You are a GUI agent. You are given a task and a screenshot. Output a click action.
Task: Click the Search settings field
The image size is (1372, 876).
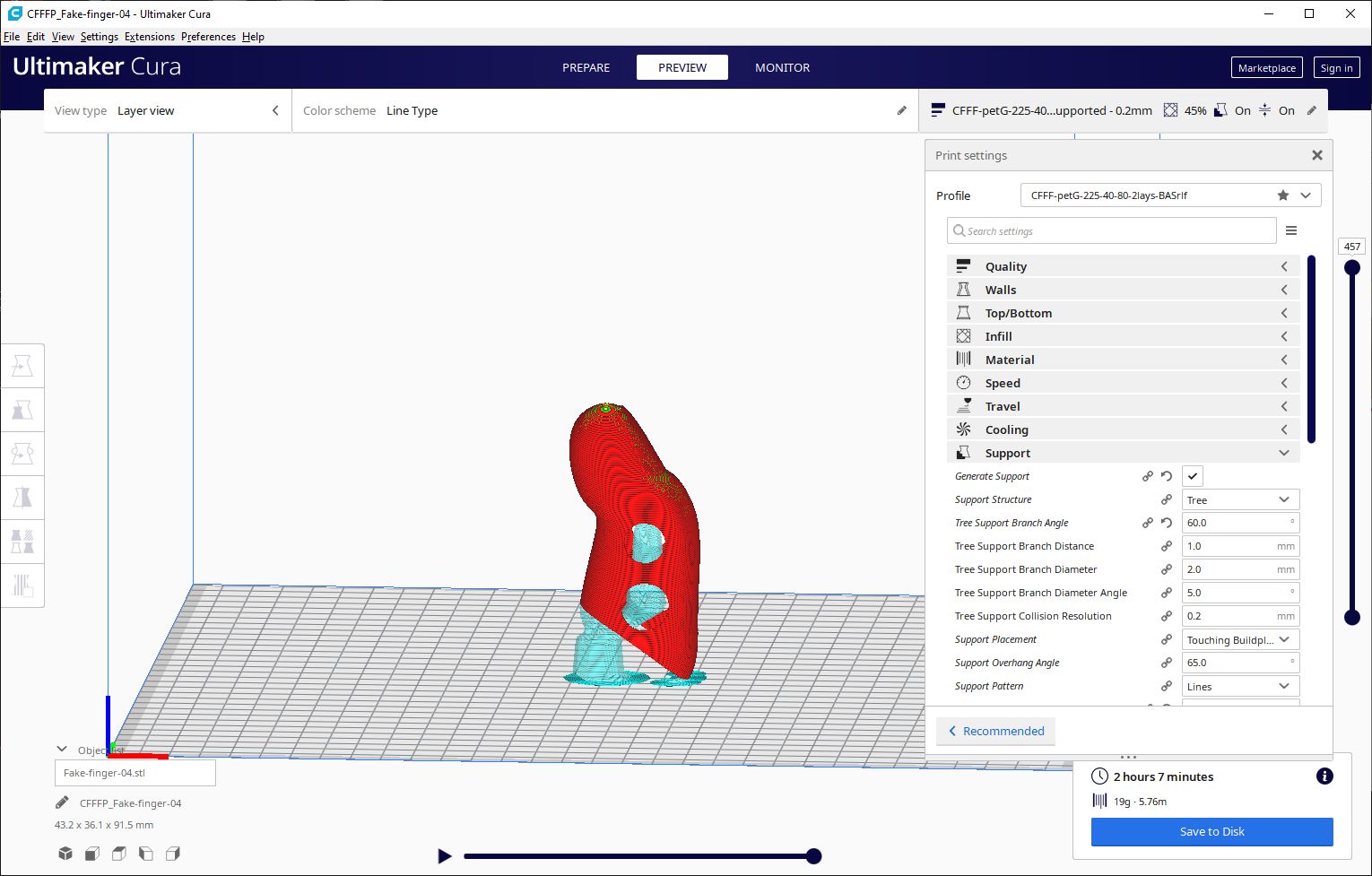click(x=1112, y=230)
